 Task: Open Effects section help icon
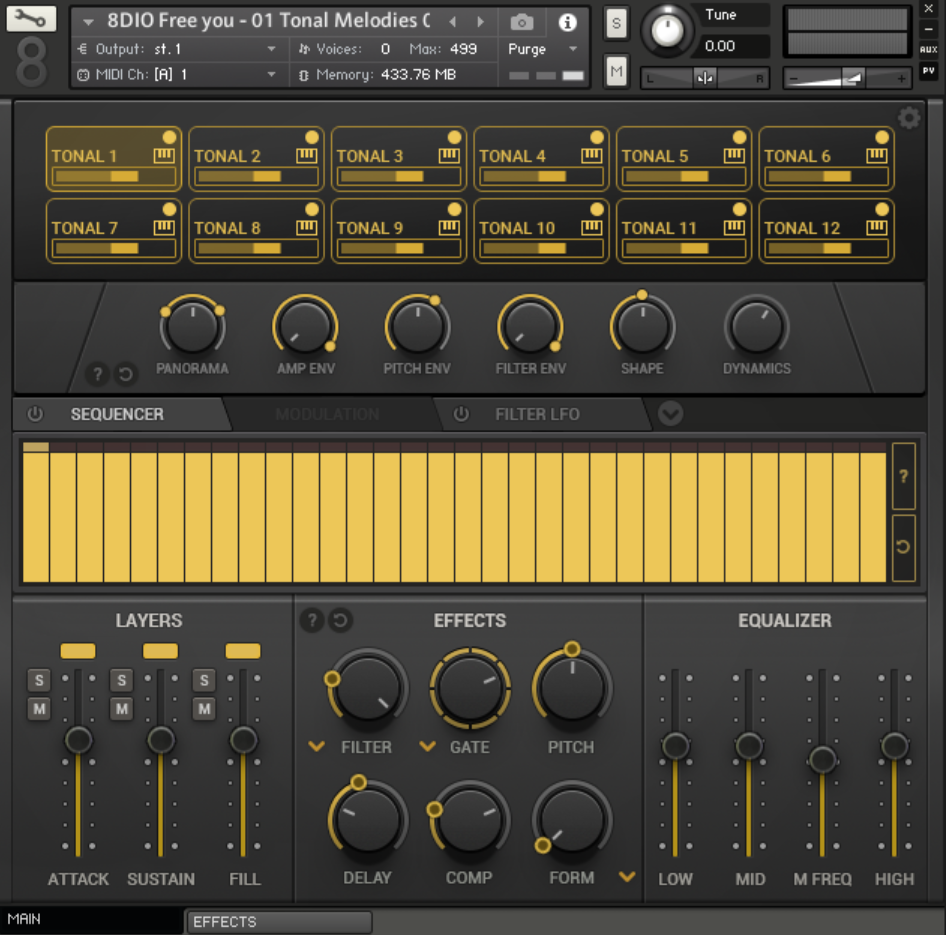(312, 620)
